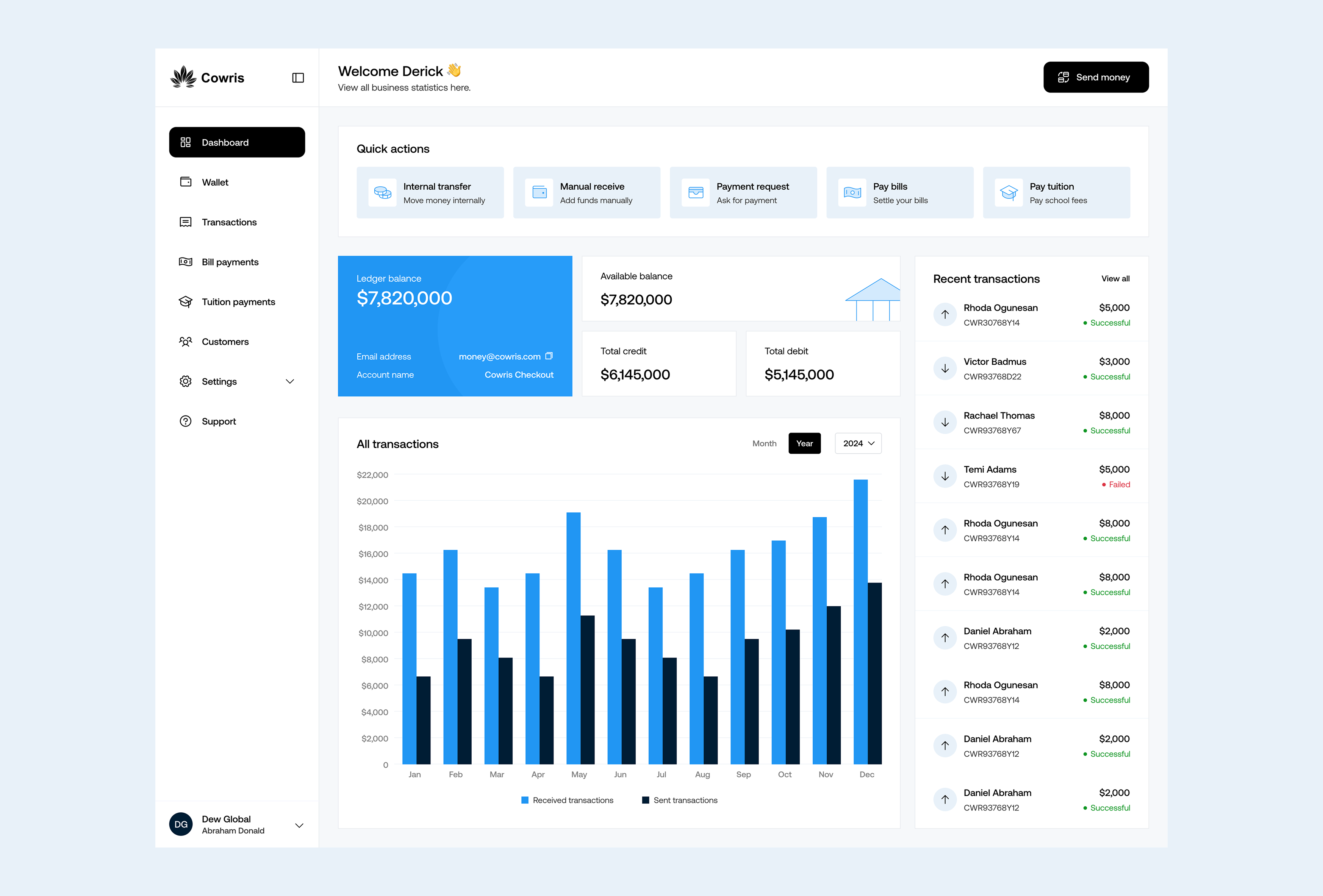Switch chart view to Month
Viewport: 1323px width, 896px height.
(764, 444)
